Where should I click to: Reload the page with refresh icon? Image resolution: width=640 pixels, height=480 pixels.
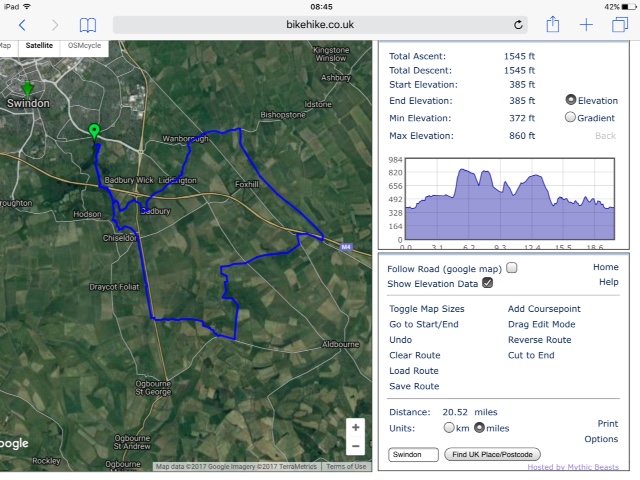(x=518, y=25)
